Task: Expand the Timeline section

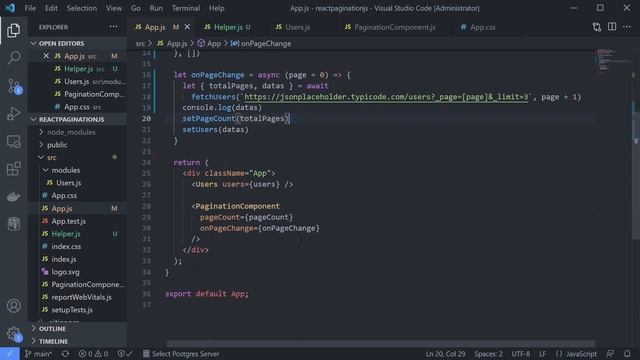Action: click(x=78, y=341)
